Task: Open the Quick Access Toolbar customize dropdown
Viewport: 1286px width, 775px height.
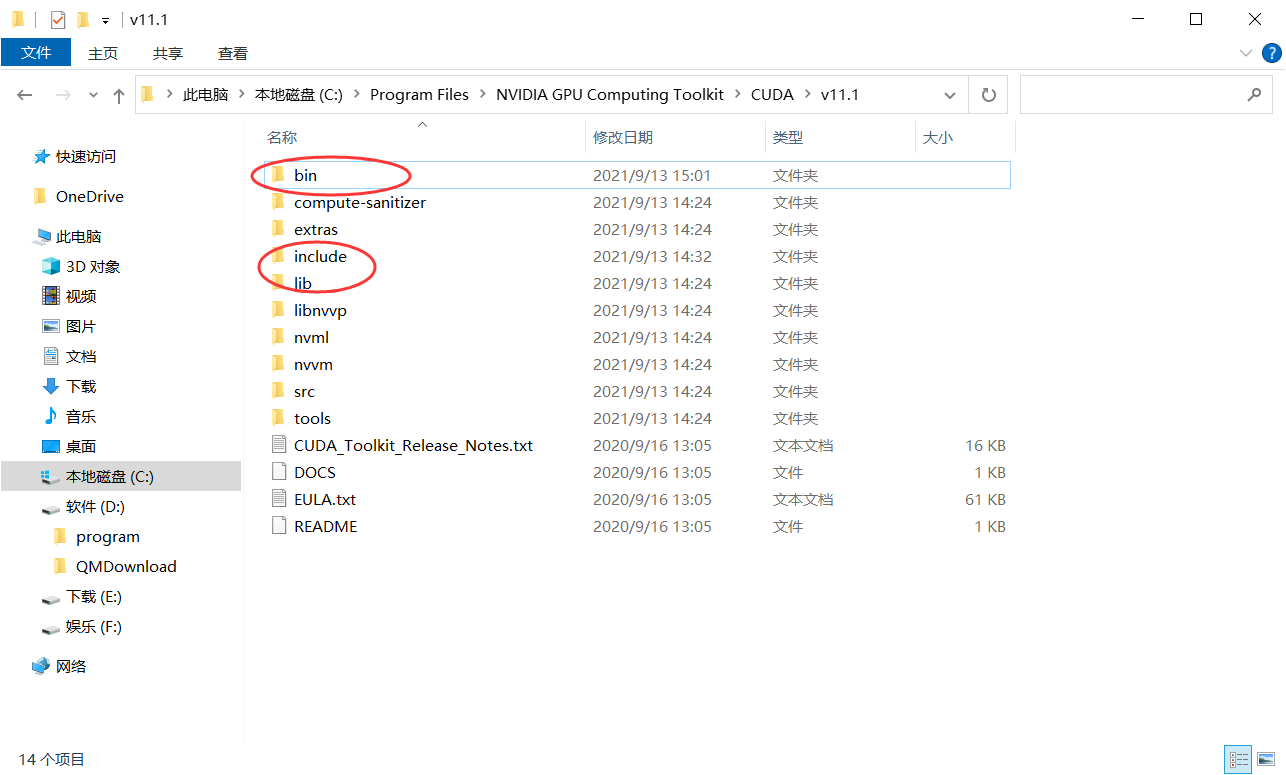Action: [x=105, y=21]
